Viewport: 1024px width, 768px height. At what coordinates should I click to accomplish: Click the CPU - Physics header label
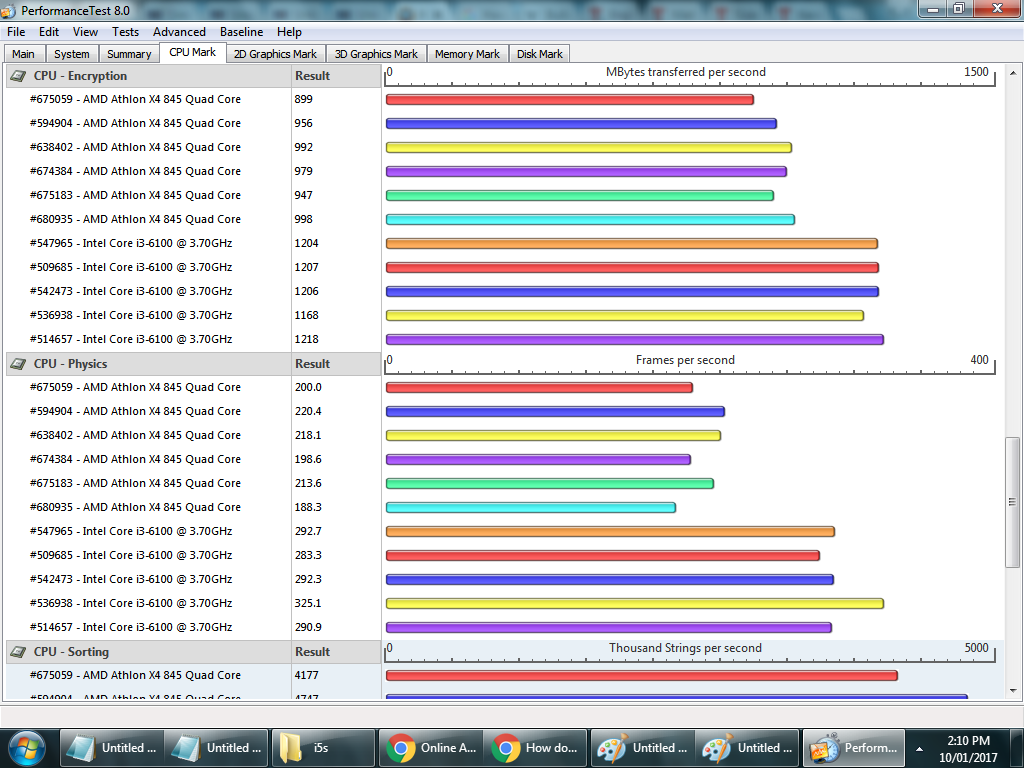(71, 364)
